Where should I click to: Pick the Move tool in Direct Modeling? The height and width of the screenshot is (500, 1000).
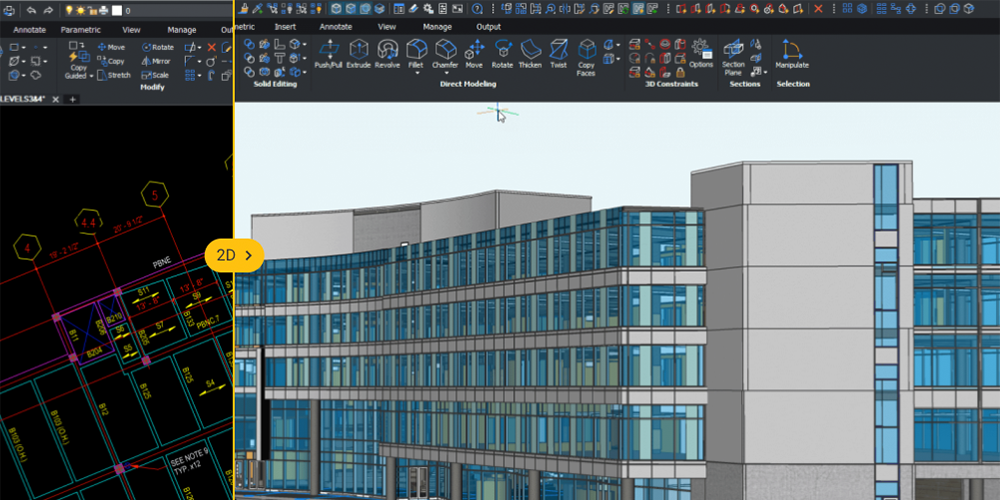pos(474,54)
